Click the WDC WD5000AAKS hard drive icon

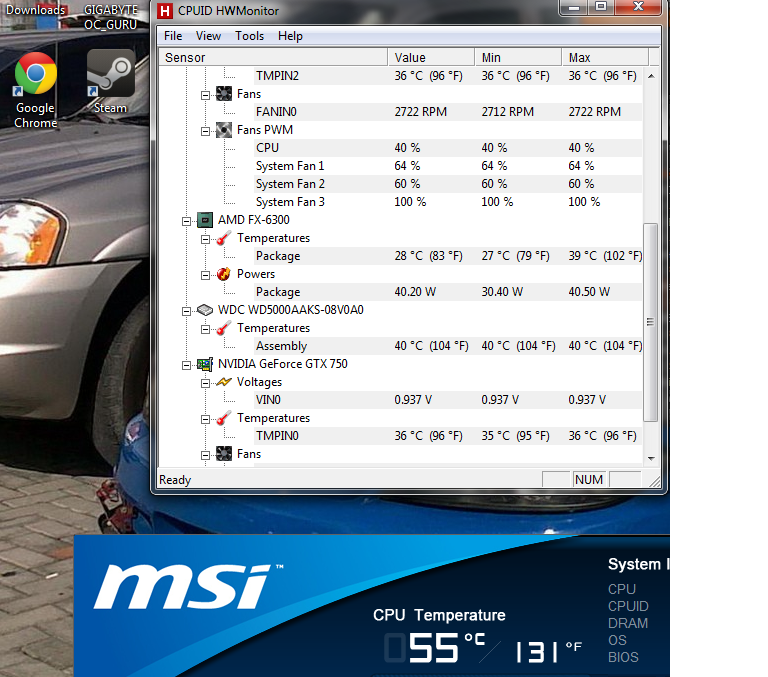[205, 310]
